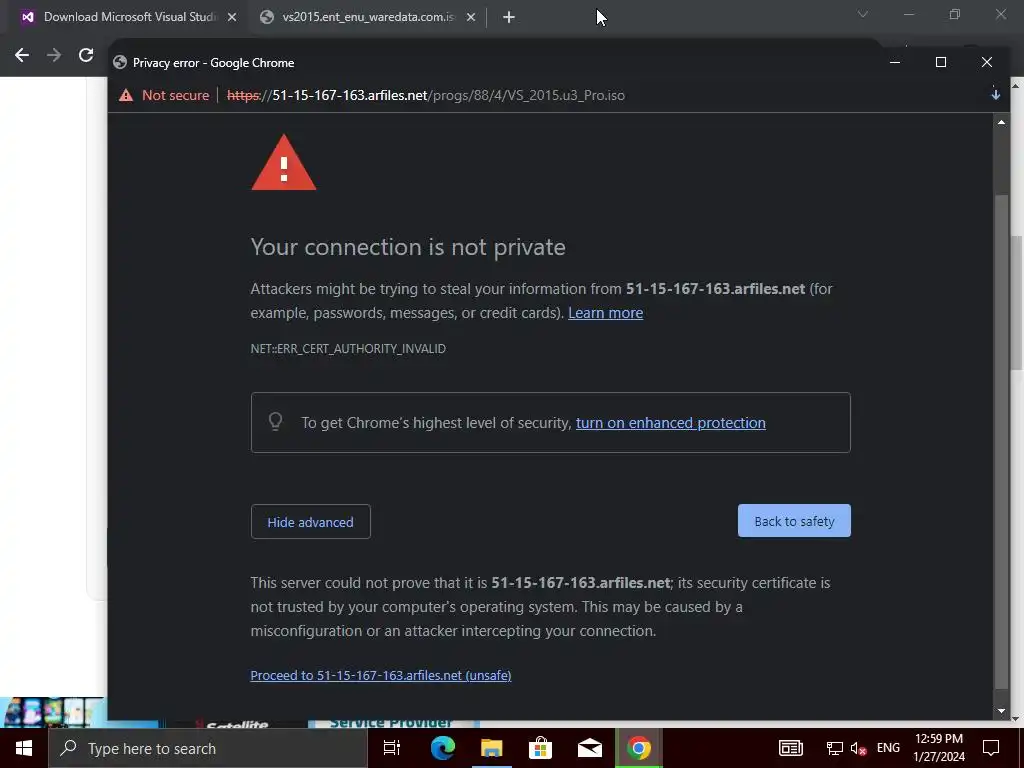Image resolution: width=1024 pixels, height=768 pixels.
Task: Click the blue download arrow in popup
Action: tap(995, 95)
